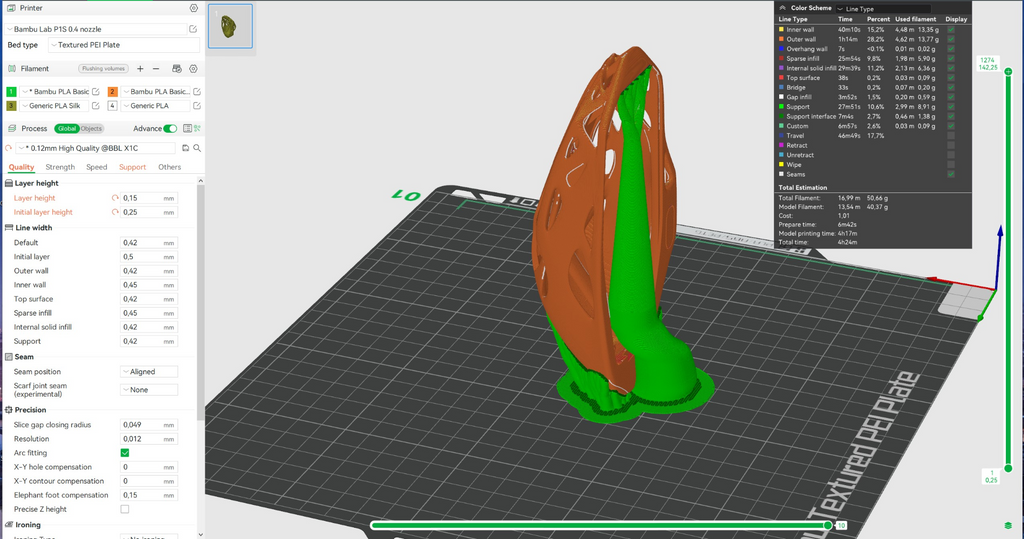The width and height of the screenshot is (1024, 539).
Task: Open compare presets icon beside Advance
Action: pyautogui.click(x=187, y=129)
